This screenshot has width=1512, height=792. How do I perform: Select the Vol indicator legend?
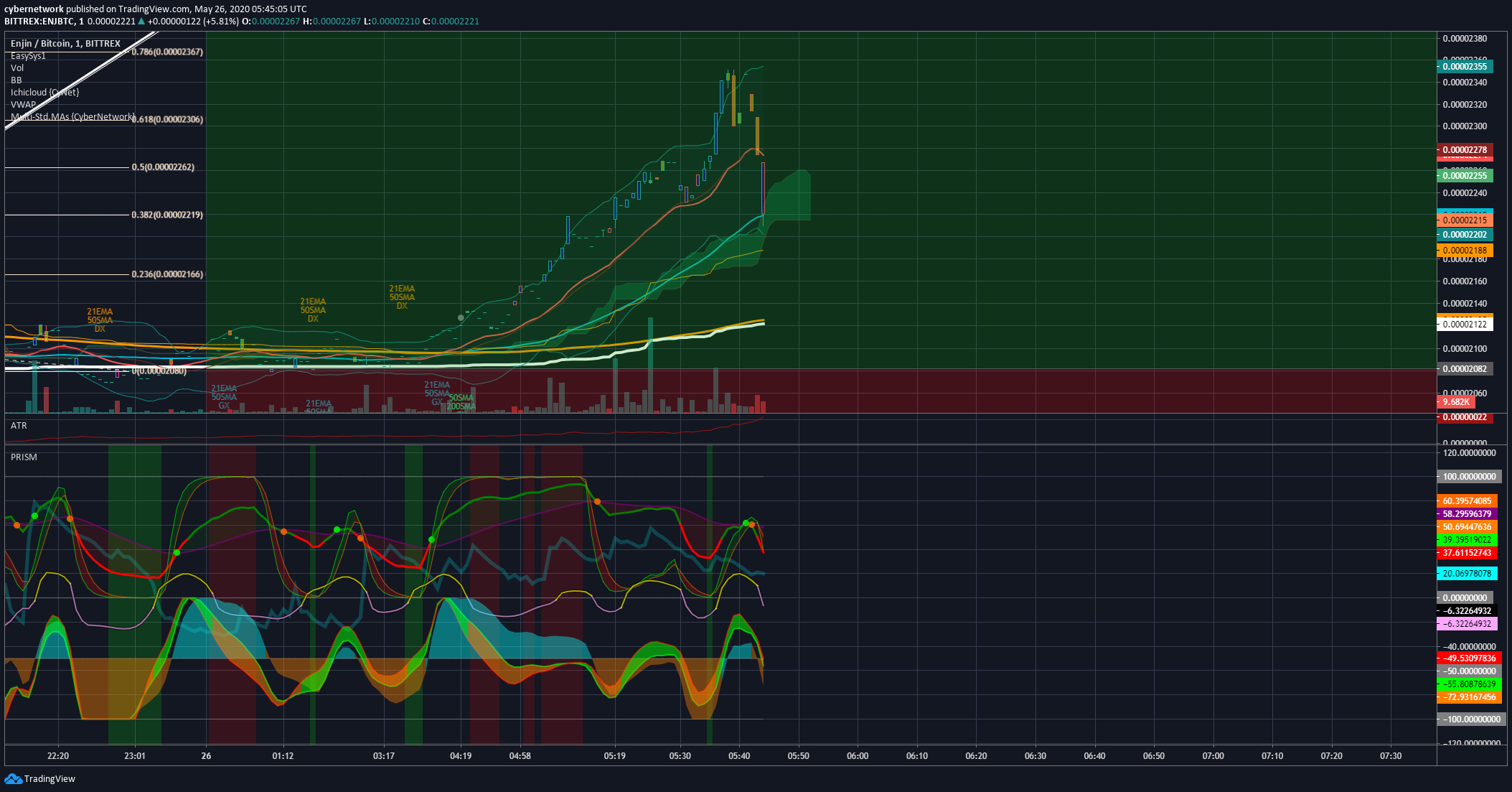click(x=17, y=68)
